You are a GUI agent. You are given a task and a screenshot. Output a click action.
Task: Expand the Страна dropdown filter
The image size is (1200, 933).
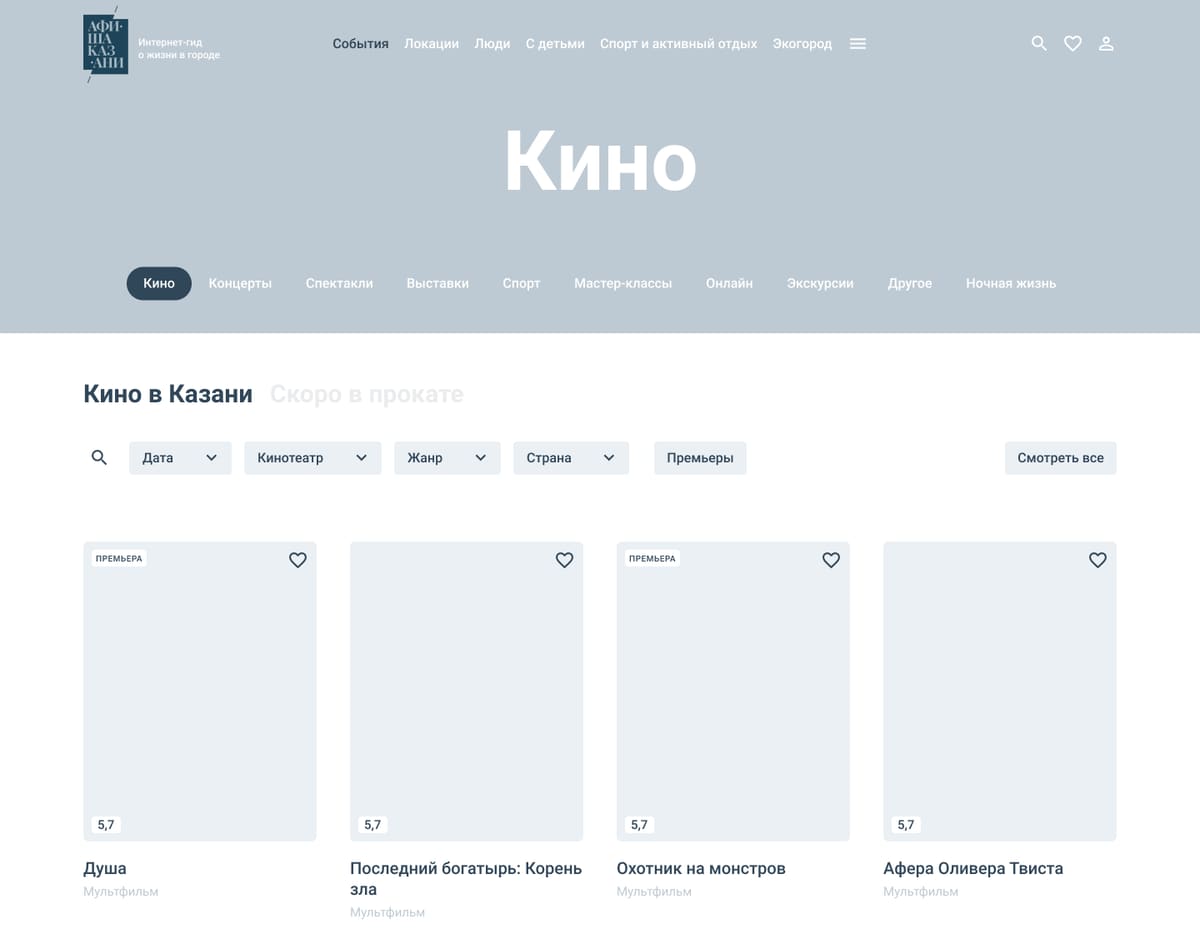click(x=571, y=458)
